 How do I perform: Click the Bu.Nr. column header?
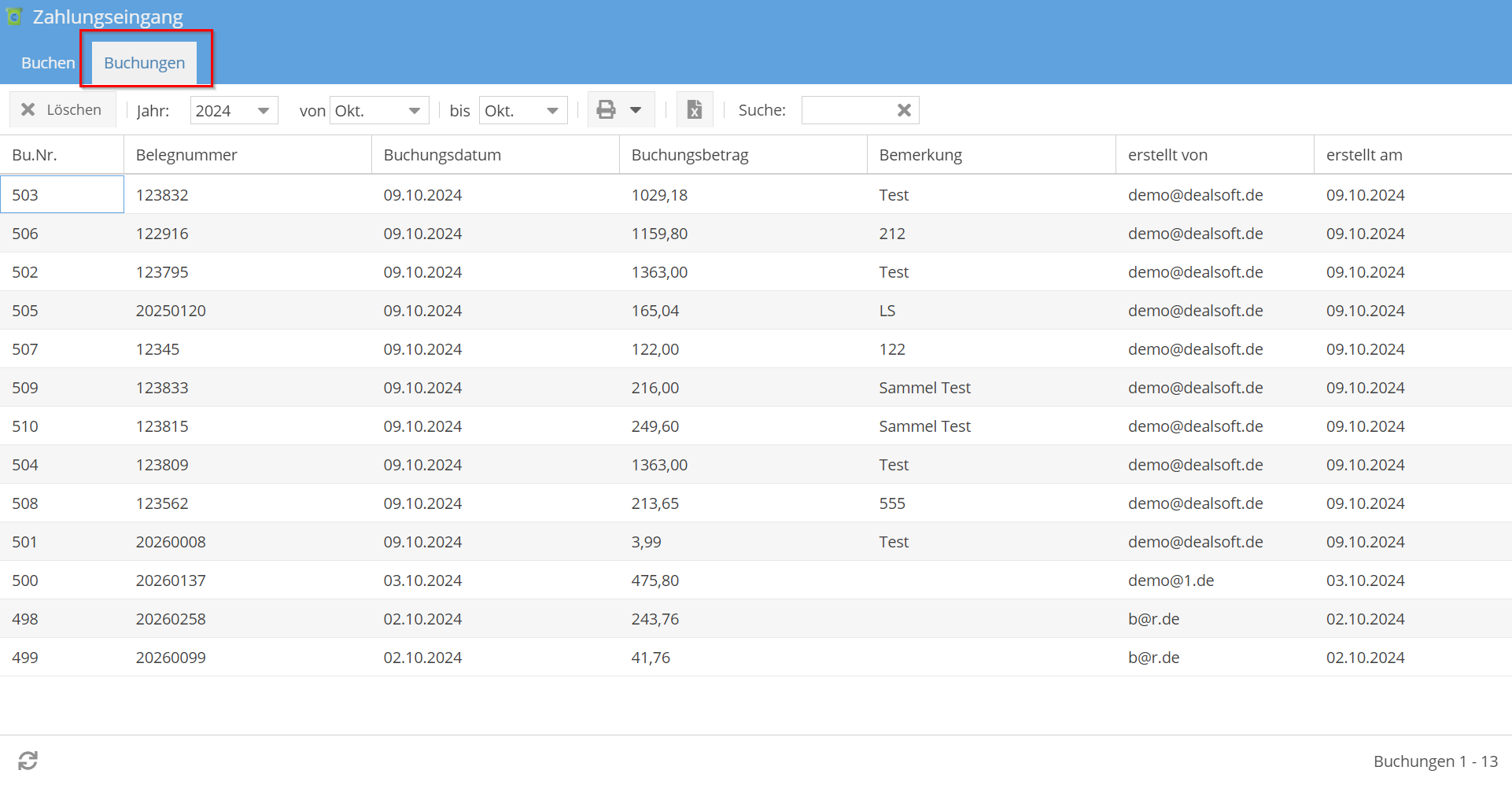coord(35,155)
